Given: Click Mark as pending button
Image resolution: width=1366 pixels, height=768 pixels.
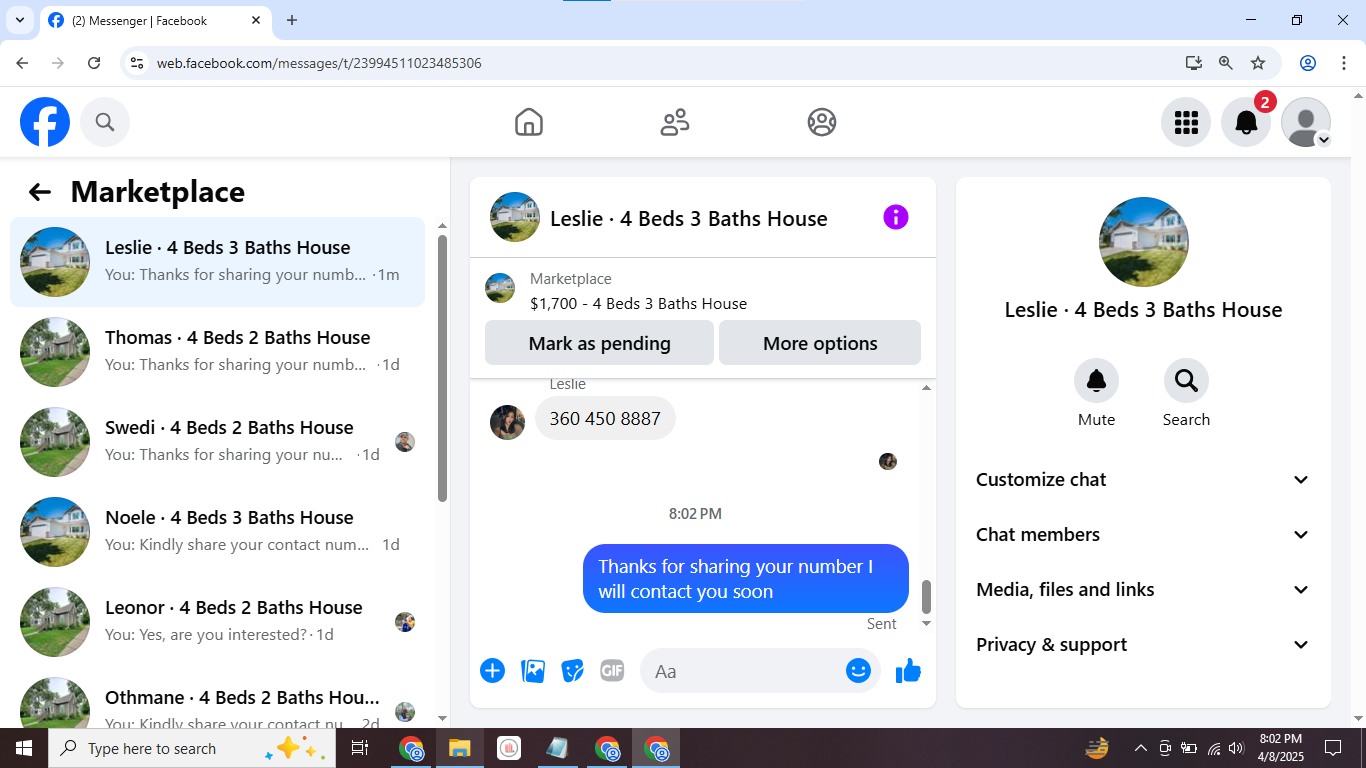Looking at the screenshot, I should pos(599,343).
